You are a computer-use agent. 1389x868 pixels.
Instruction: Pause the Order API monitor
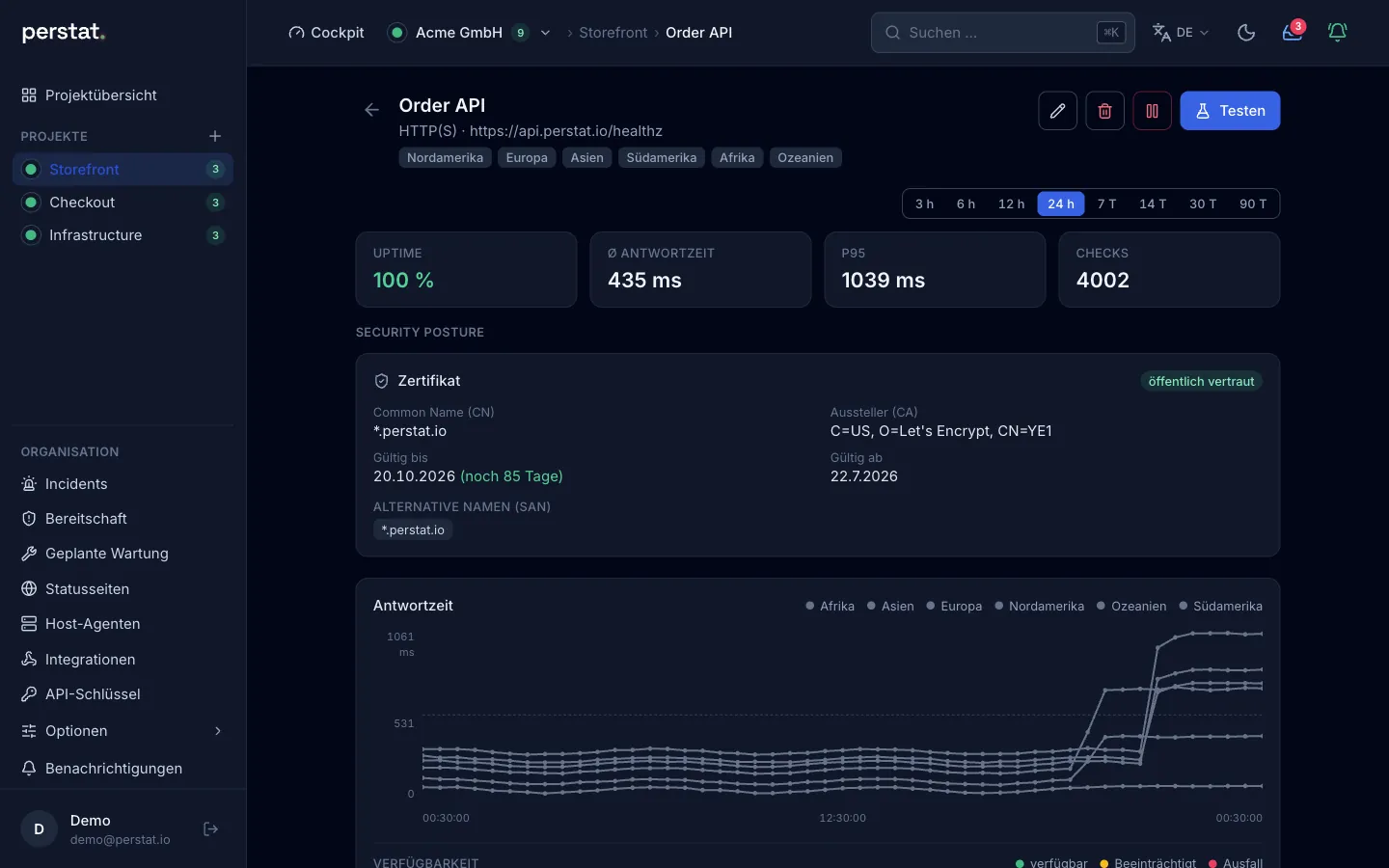[1153, 111]
